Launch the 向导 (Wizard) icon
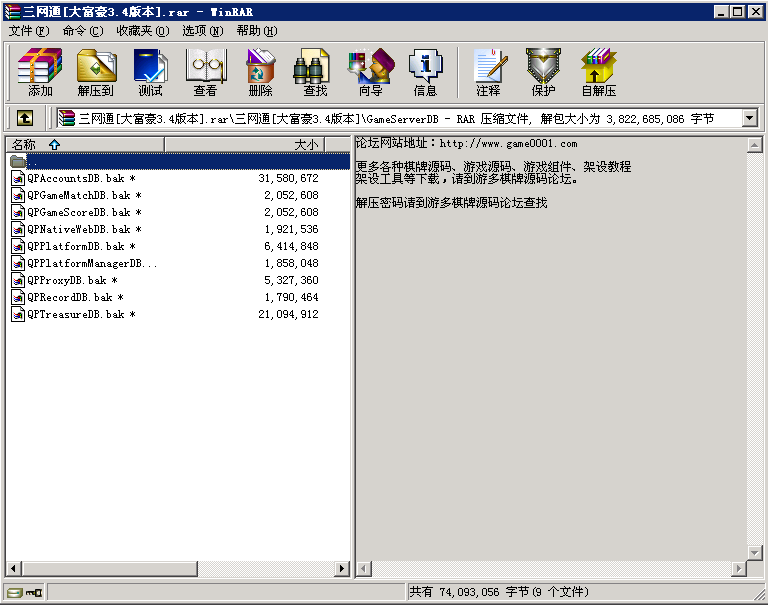The image size is (768, 605). point(370,72)
